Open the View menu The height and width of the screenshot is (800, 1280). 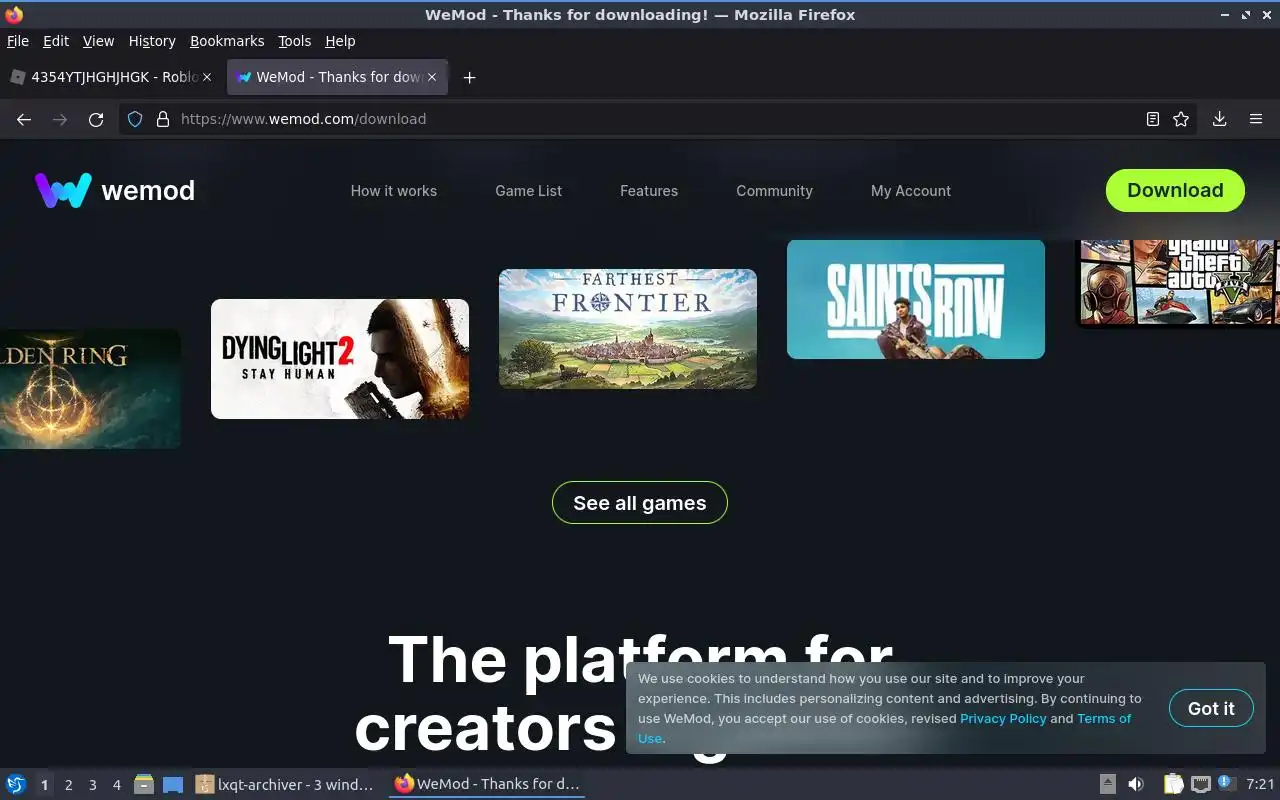coord(98,41)
